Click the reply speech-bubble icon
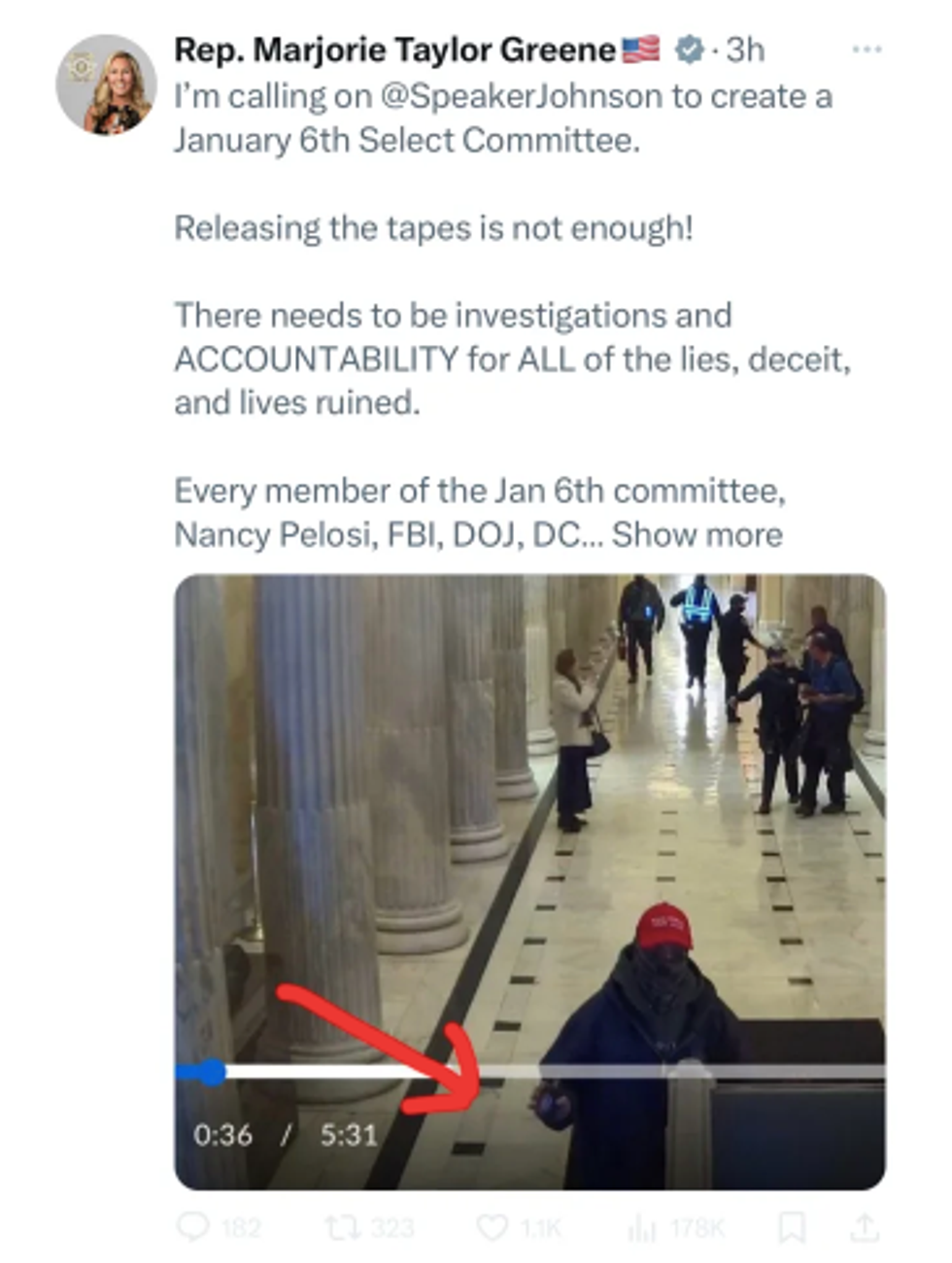The height and width of the screenshot is (1263, 952). click(x=193, y=1227)
